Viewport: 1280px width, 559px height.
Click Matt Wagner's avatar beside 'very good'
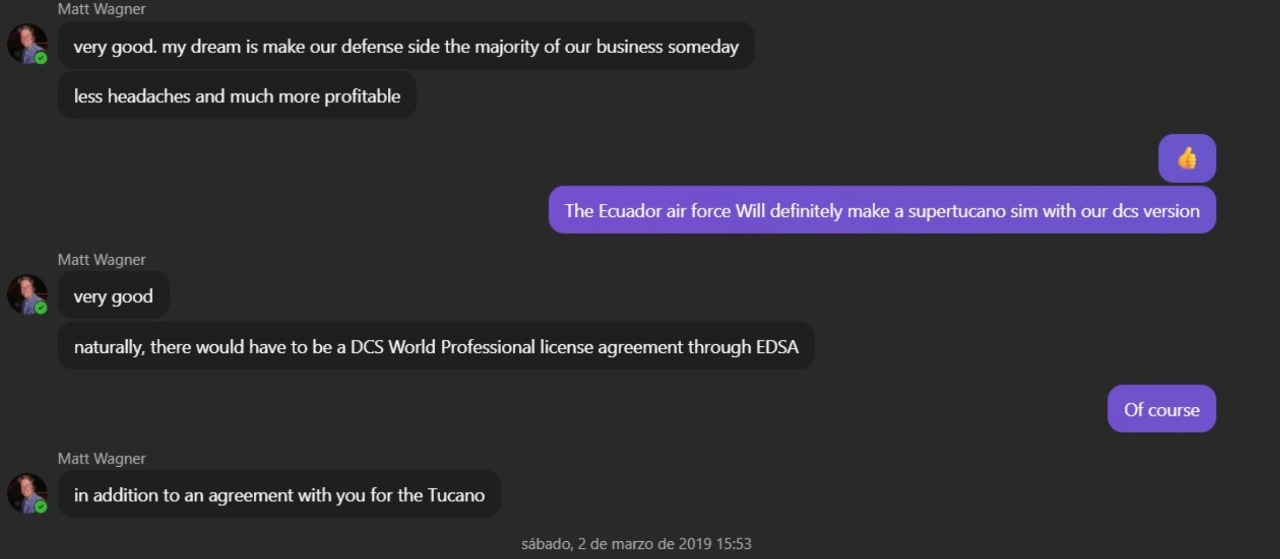tap(27, 294)
